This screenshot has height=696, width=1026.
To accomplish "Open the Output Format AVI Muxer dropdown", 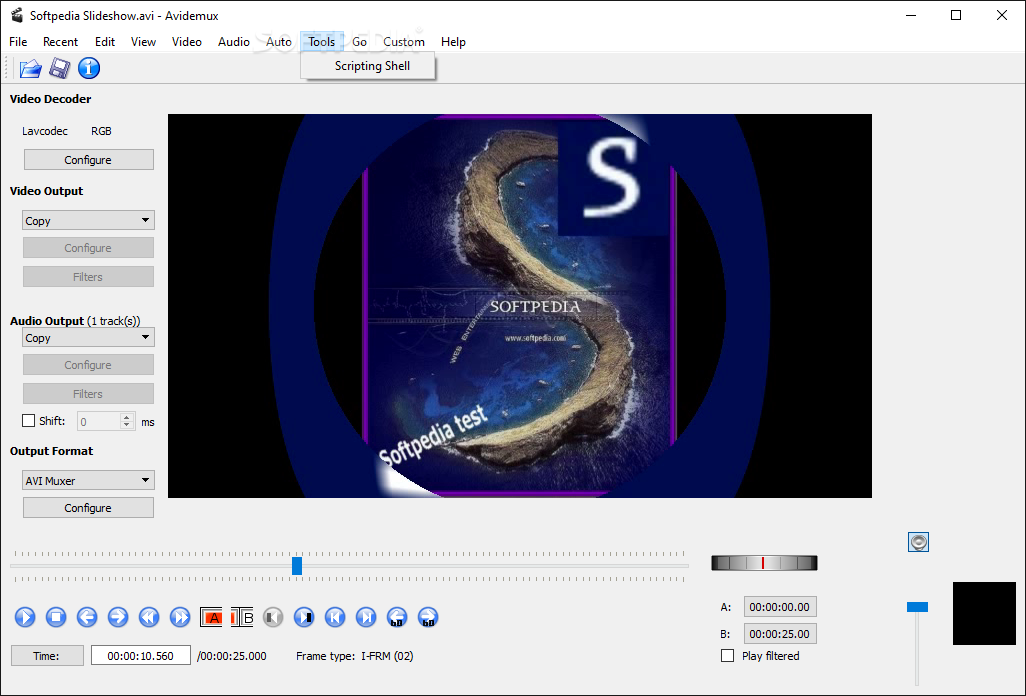I will pos(88,480).
